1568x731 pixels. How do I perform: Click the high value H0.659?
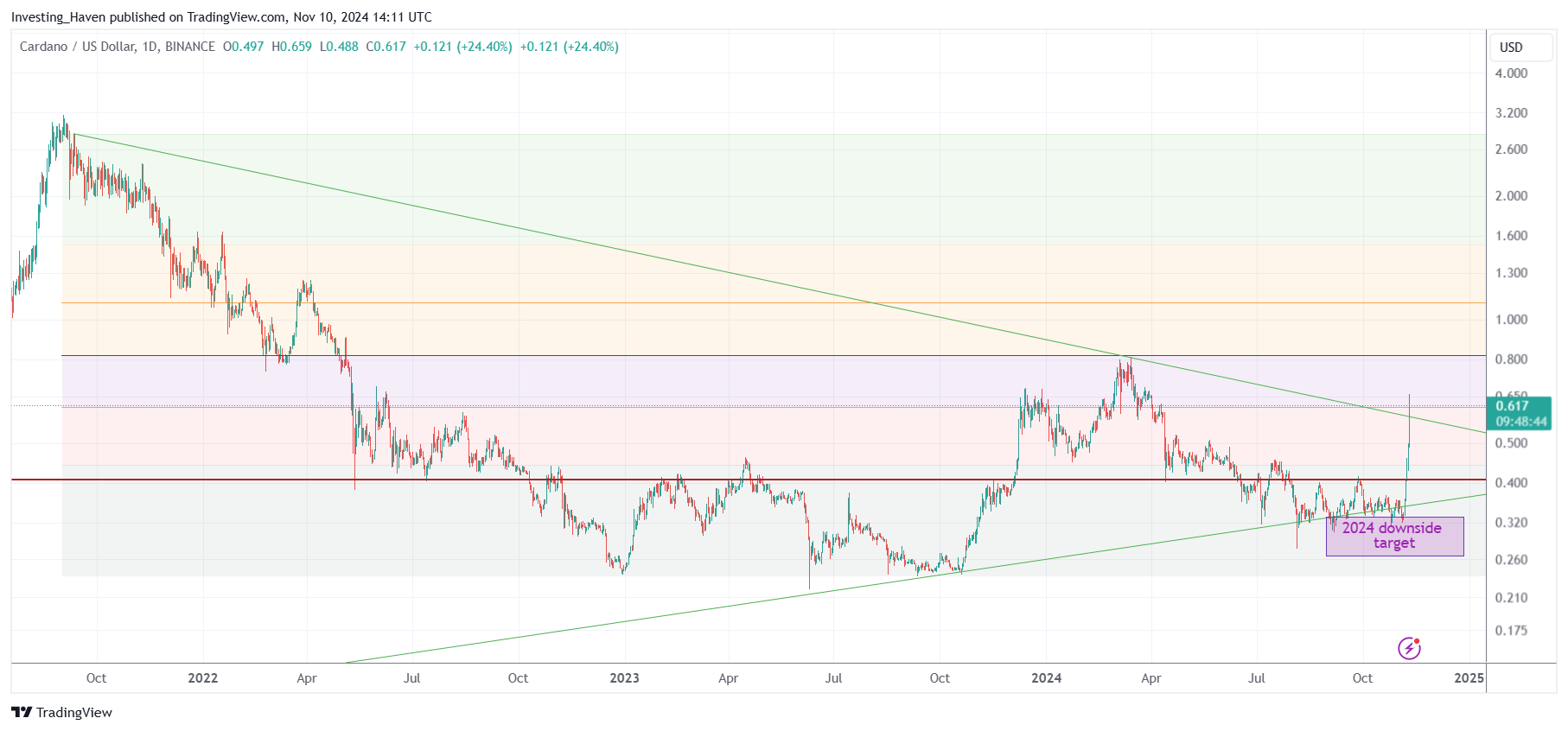point(291,47)
